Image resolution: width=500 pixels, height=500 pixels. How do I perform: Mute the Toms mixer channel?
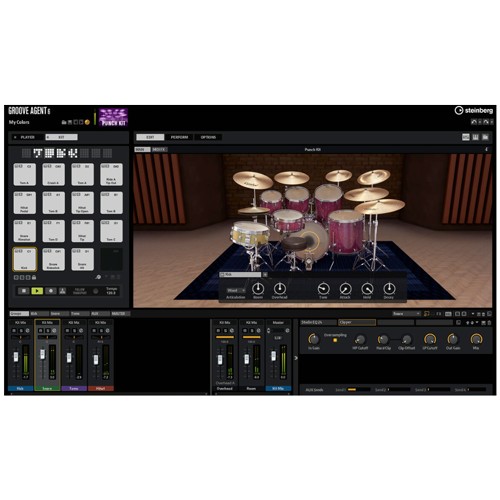[67, 331]
